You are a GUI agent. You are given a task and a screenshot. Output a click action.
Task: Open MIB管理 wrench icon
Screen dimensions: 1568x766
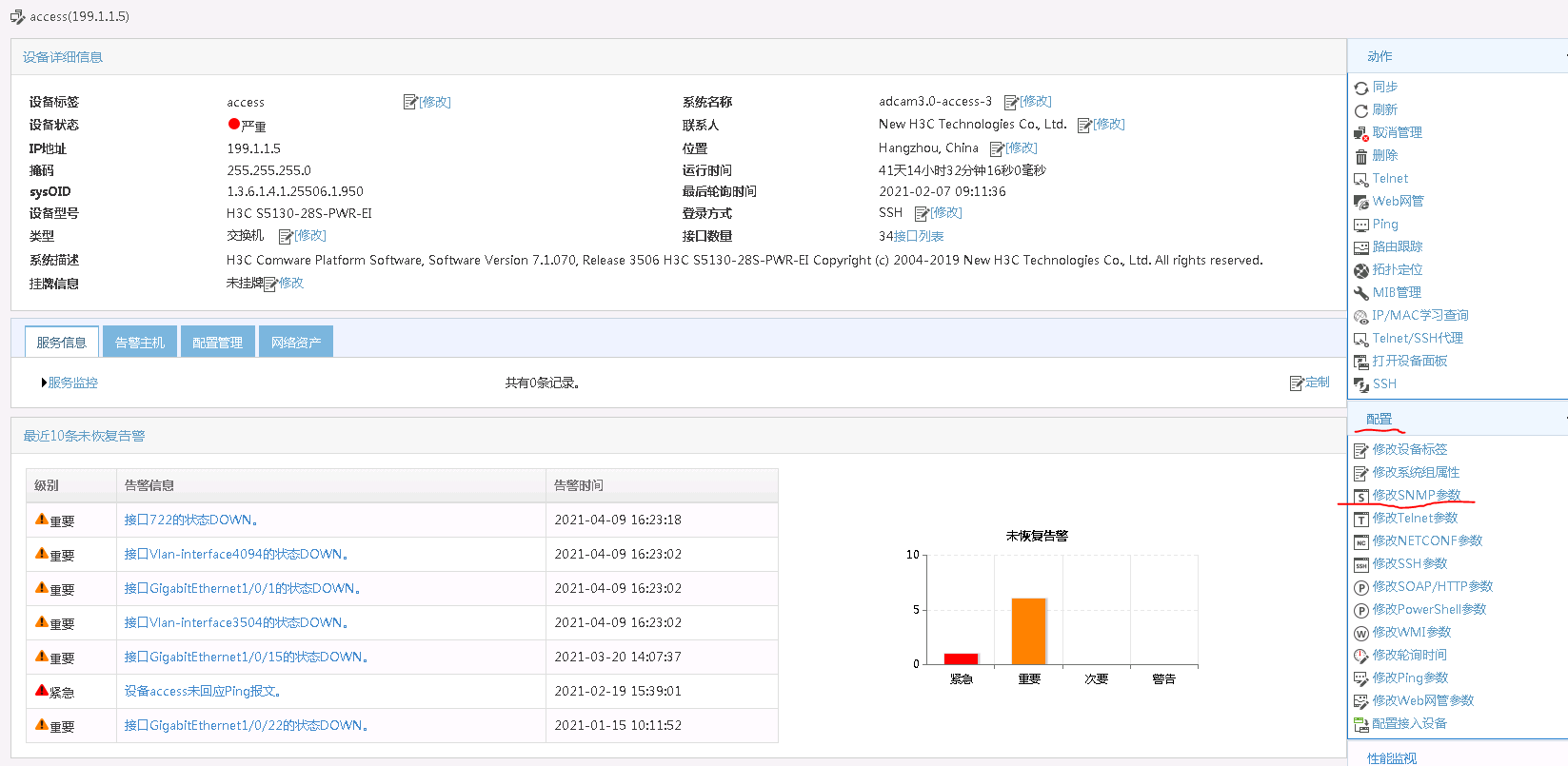[x=1361, y=293]
